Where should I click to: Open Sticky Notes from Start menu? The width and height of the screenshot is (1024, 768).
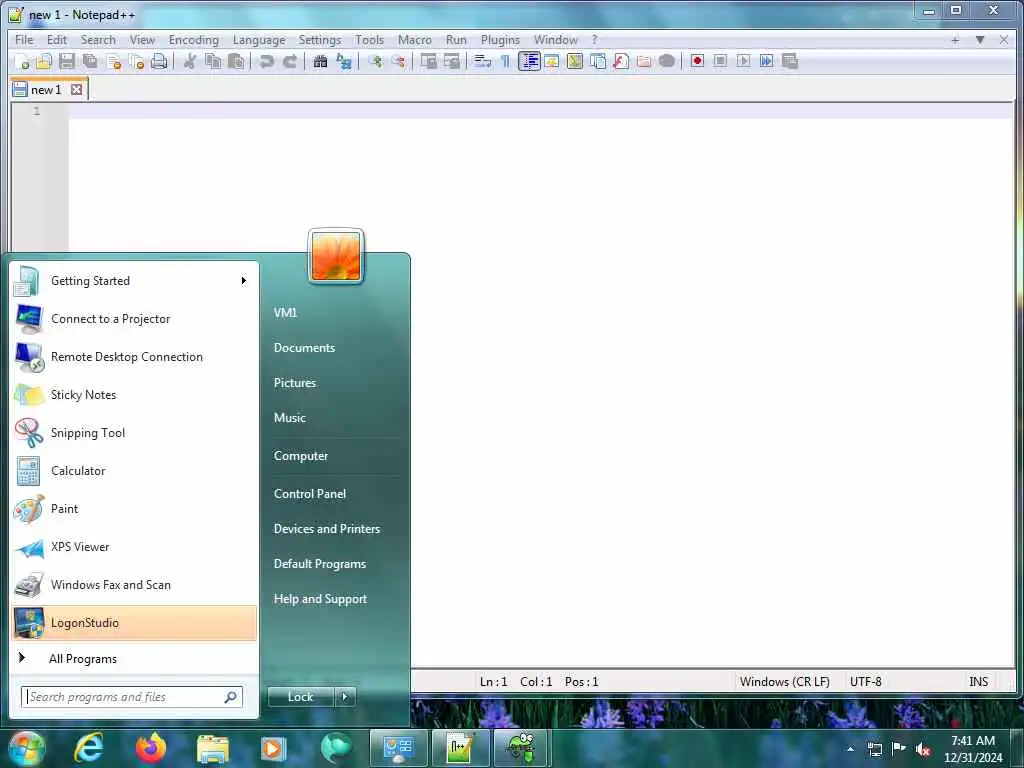tap(134, 395)
